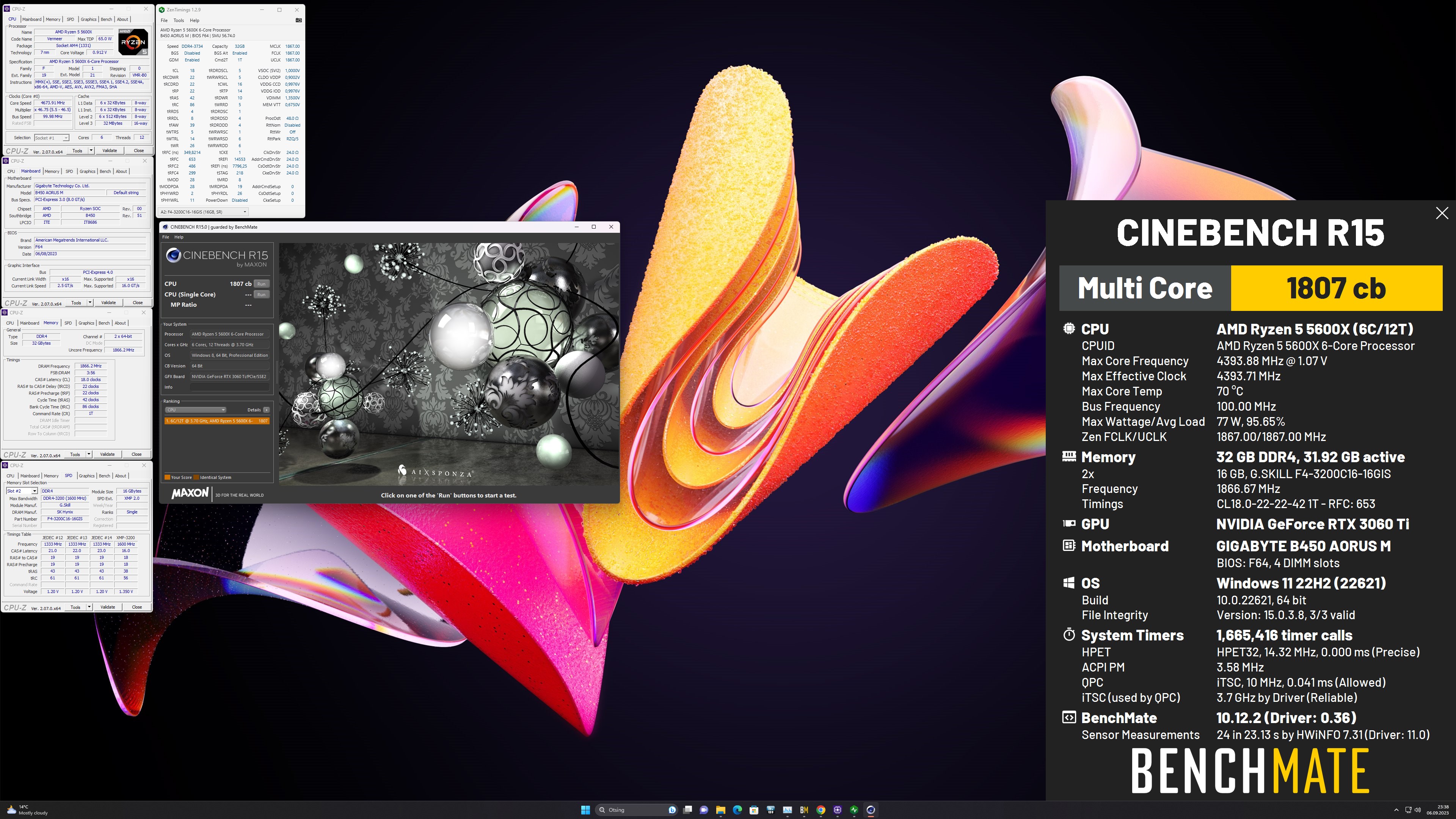Screen dimensions: 1456x819
Task: Click Close button in CPU-Z SPD window
Action: [137, 607]
